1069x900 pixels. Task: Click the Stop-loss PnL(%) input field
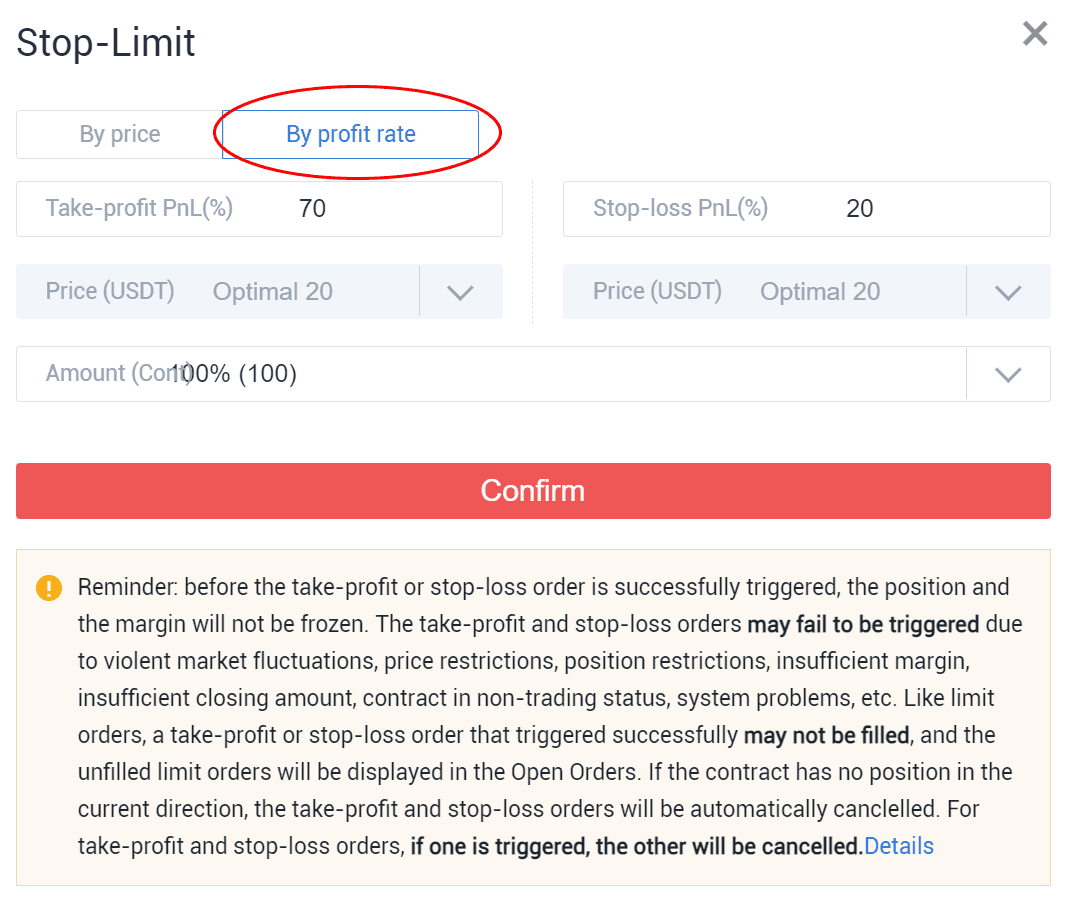pyautogui.click(x=807, y=209)
